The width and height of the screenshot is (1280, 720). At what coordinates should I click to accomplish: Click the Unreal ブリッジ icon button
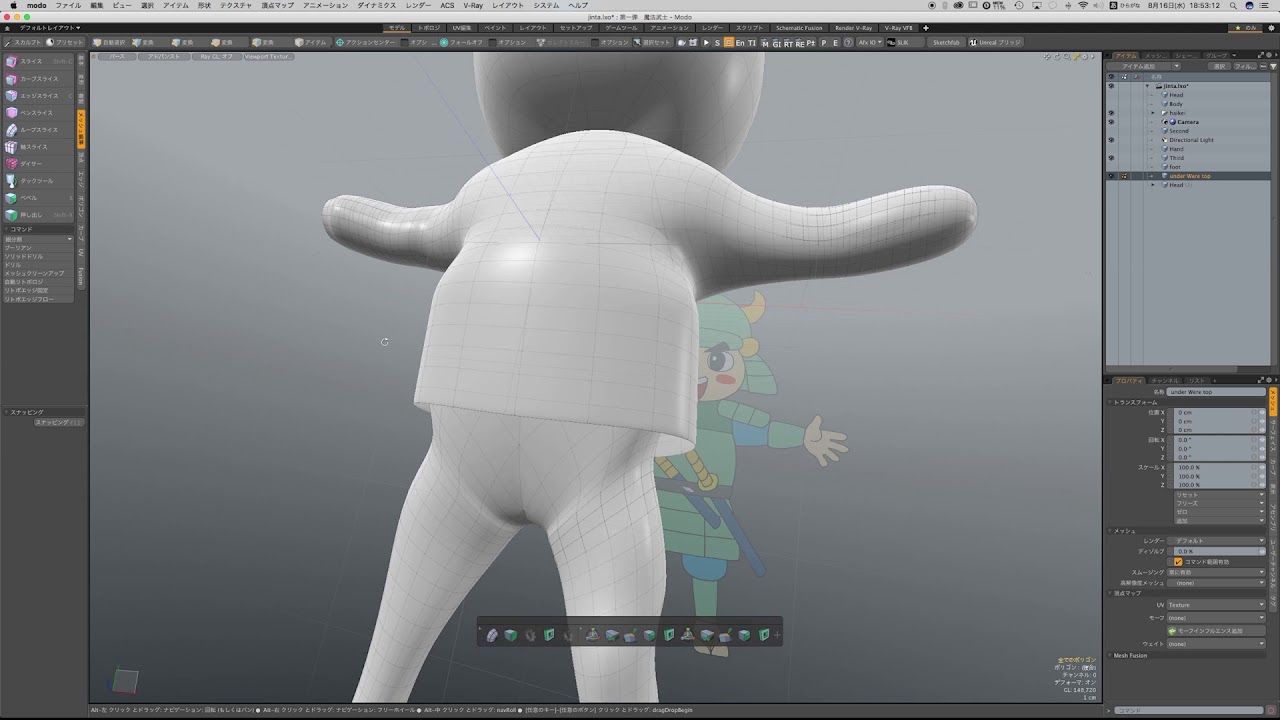(995, 43)
